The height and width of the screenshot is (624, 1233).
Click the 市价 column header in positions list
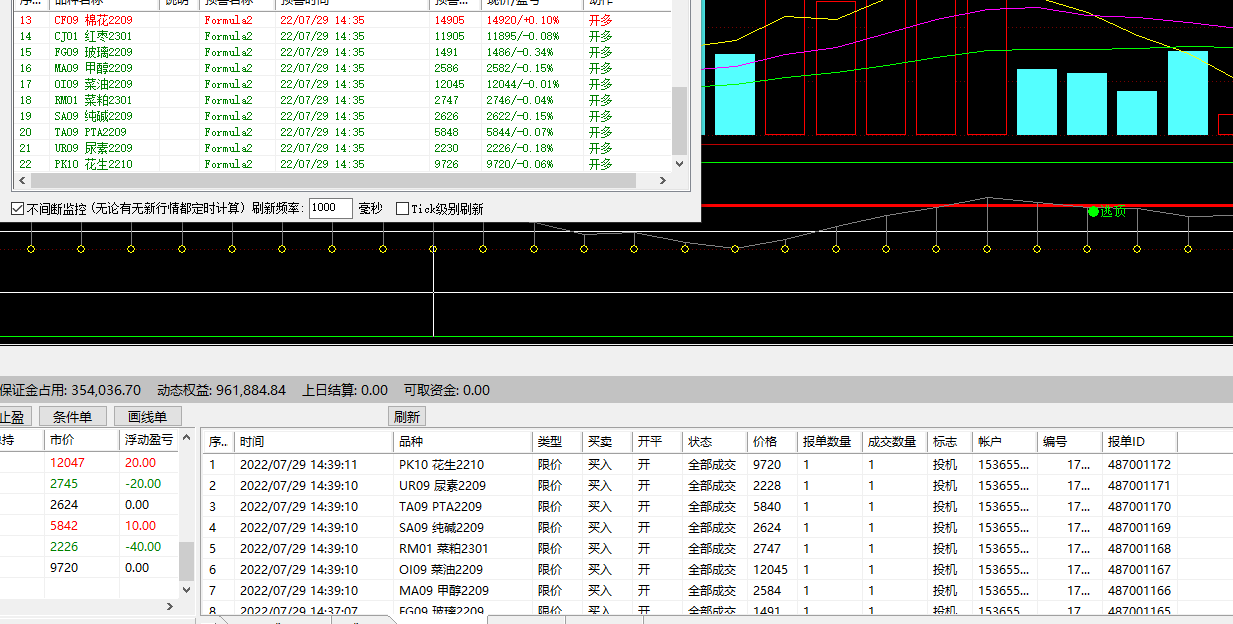[x=83, y=440]
